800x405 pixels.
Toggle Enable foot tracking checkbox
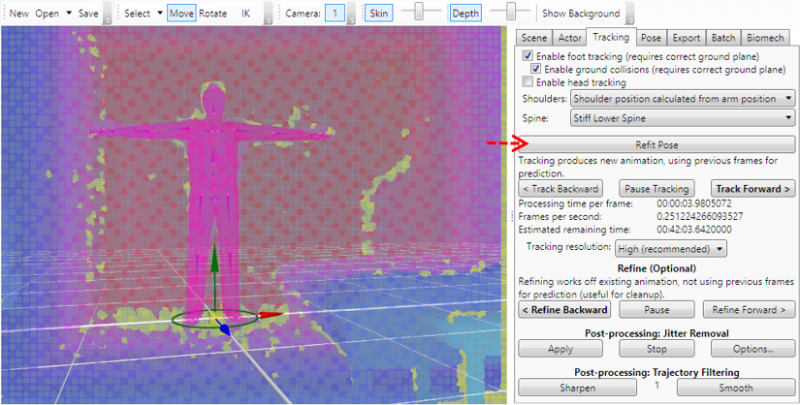pos(528,56)
